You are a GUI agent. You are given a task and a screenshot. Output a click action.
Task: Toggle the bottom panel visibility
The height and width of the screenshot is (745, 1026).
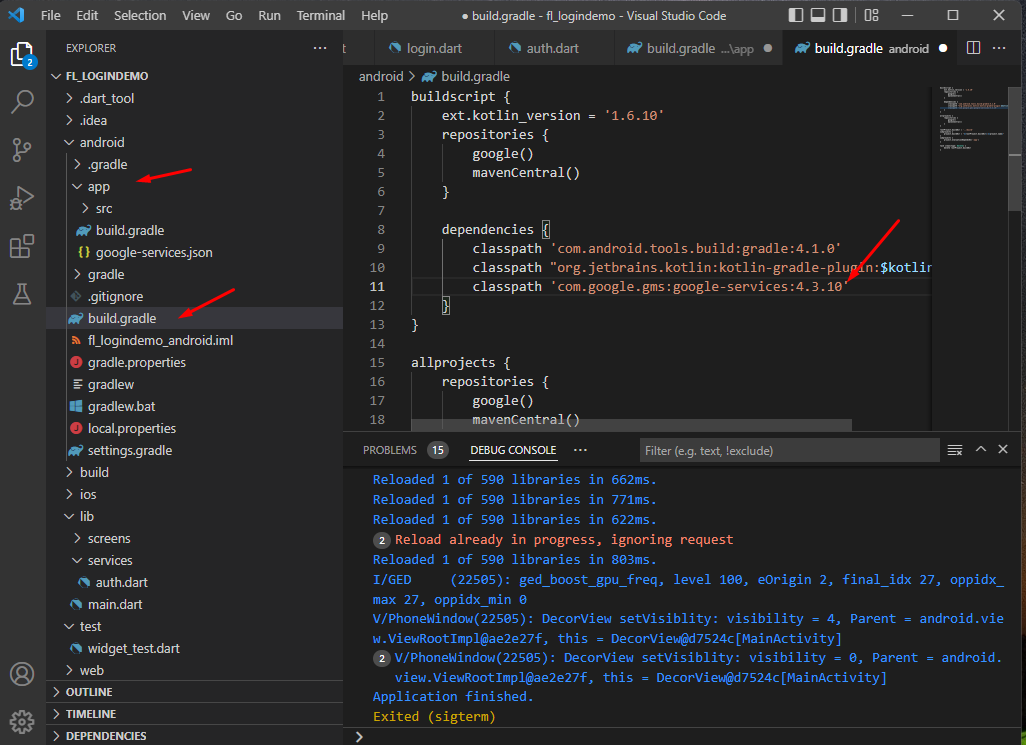coord(818,15)
